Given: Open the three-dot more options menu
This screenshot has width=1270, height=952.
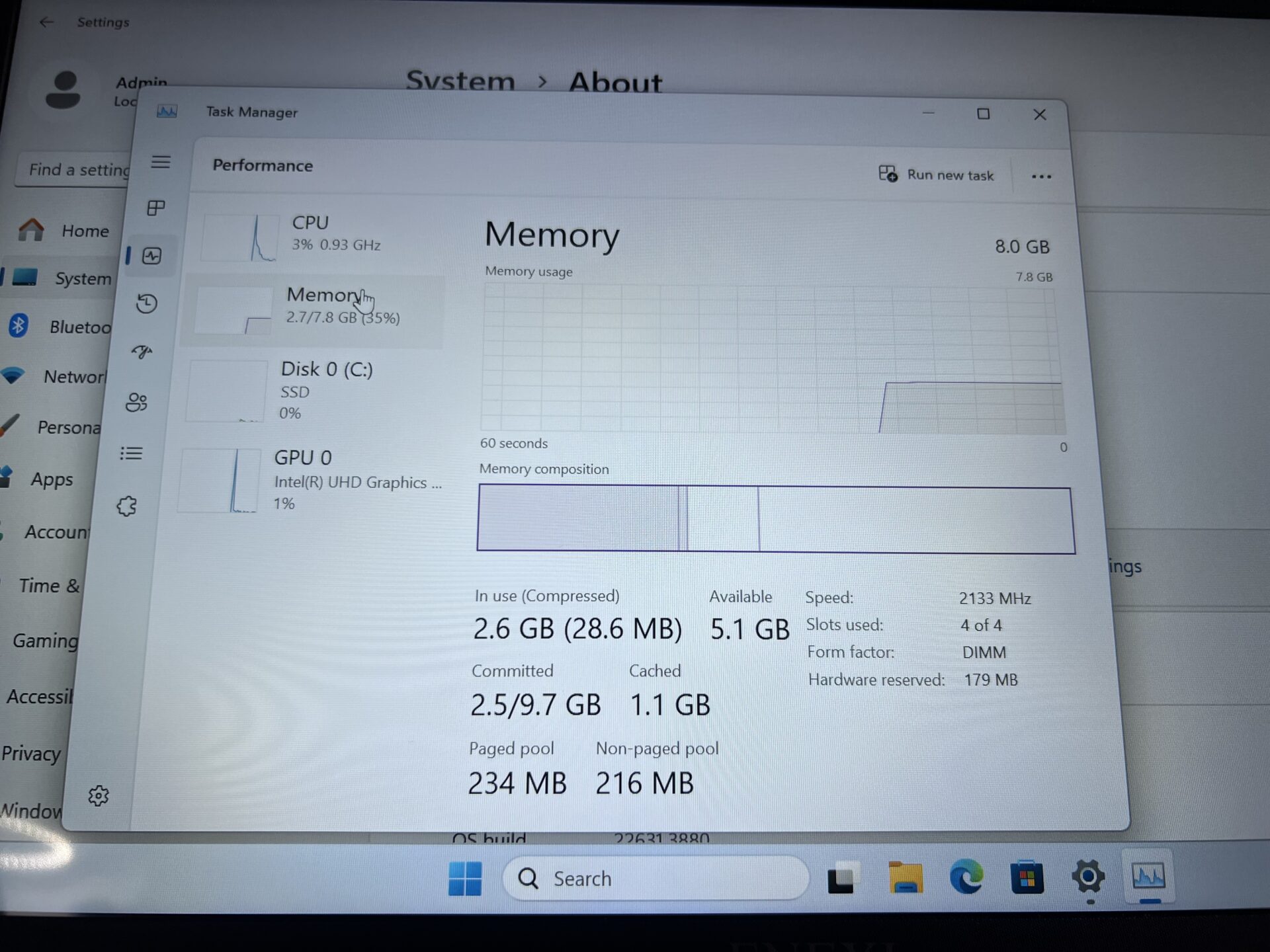Looking at the screenshot, I should pos(1041,177).
